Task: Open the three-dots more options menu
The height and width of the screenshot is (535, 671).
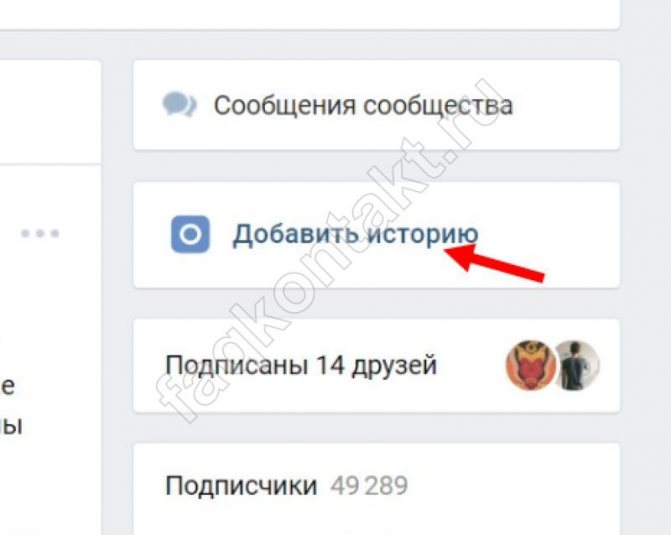Action: [40, 233]
